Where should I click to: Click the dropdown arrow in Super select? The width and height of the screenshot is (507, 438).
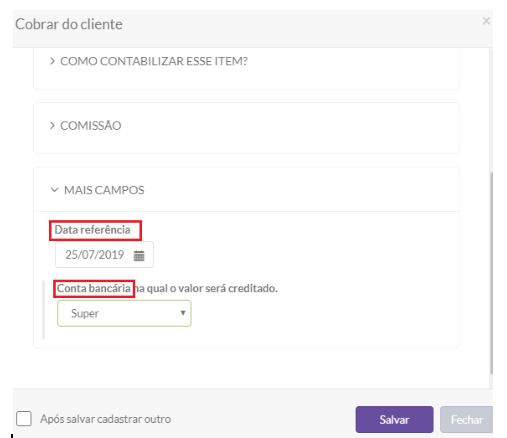(183, 313)
